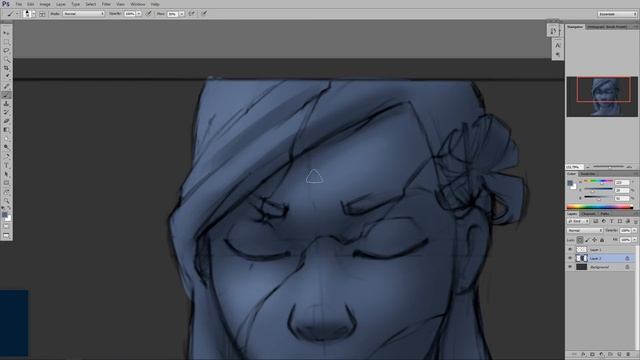The image size is (640, 360).
Task: Select the Lasso tool
Action: coord(6,50)
